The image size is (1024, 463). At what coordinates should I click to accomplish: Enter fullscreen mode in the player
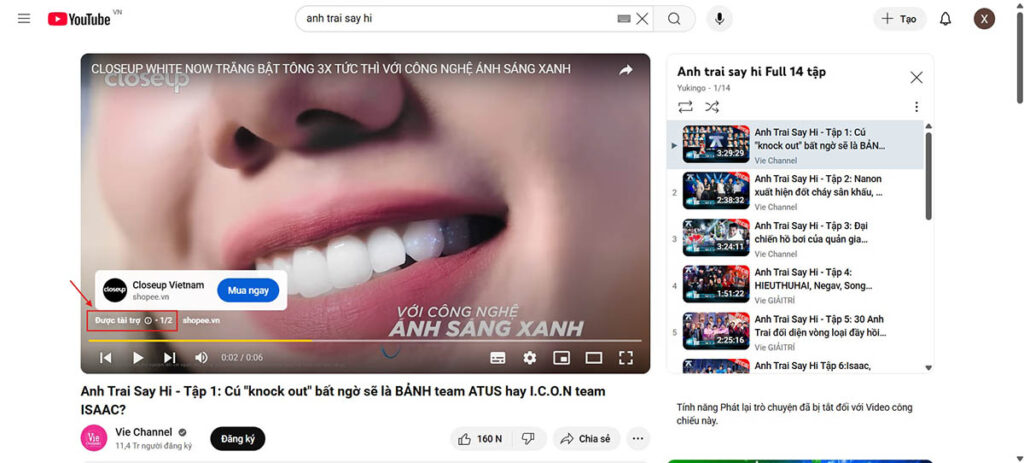click(626, 358)
